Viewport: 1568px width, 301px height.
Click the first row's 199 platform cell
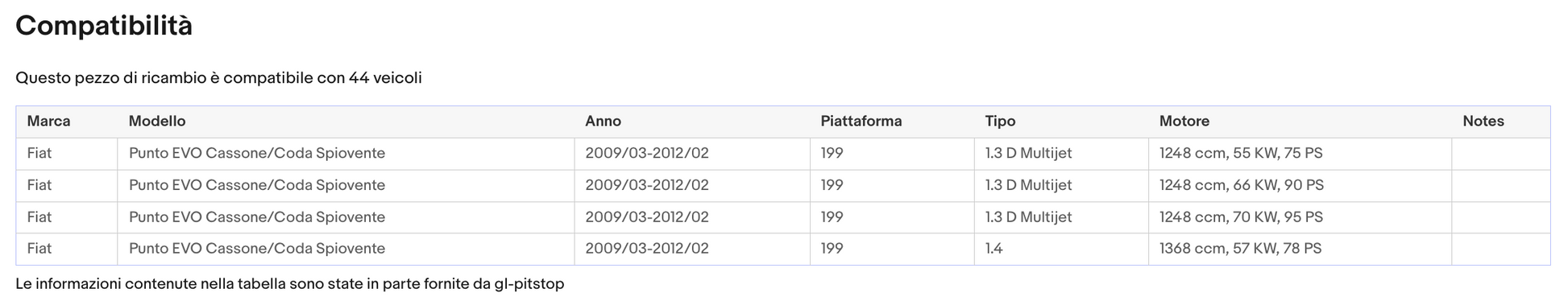[x=892, y=154]
